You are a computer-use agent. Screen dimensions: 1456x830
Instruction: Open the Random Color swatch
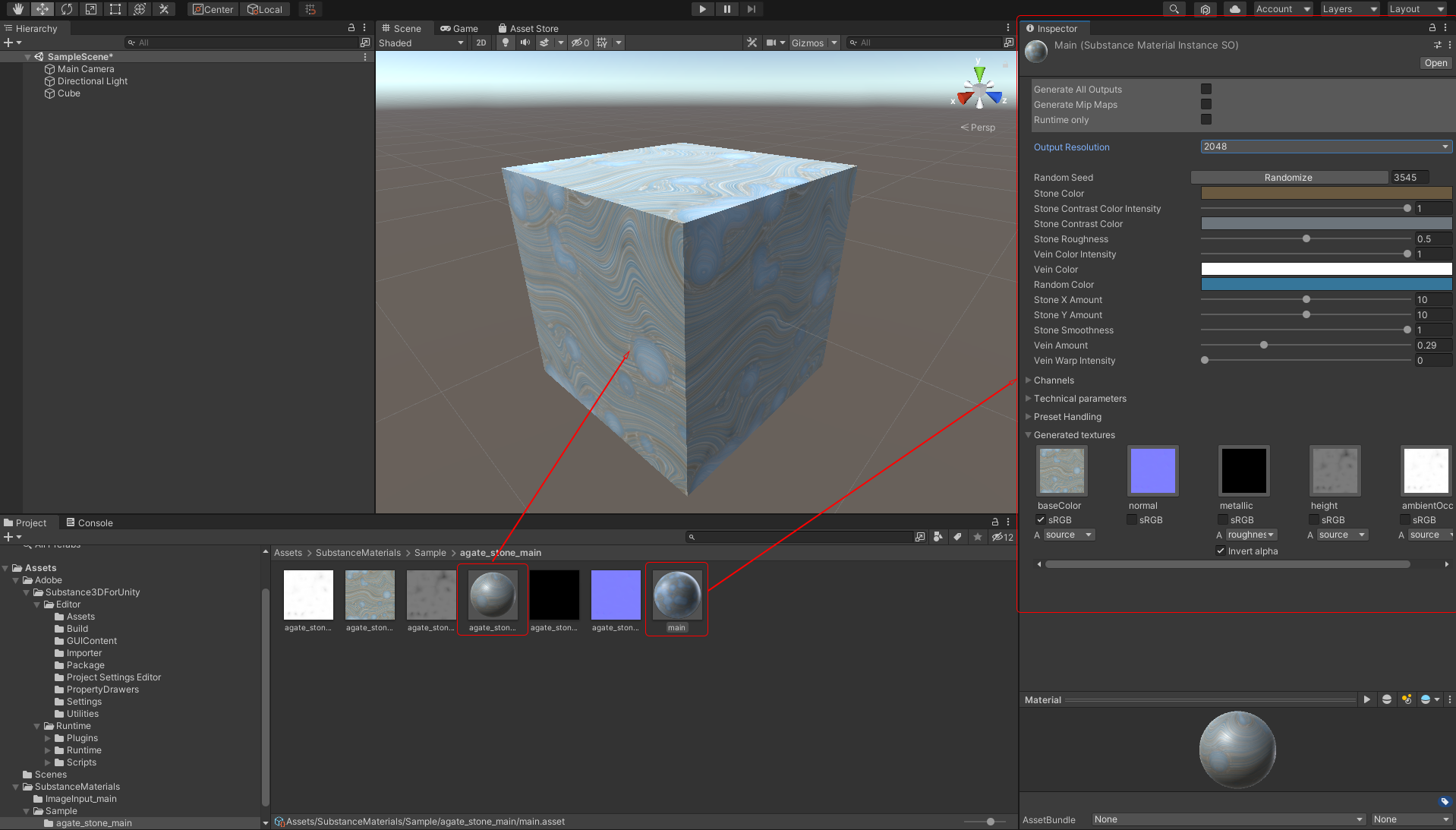[x=1325, y=285]
